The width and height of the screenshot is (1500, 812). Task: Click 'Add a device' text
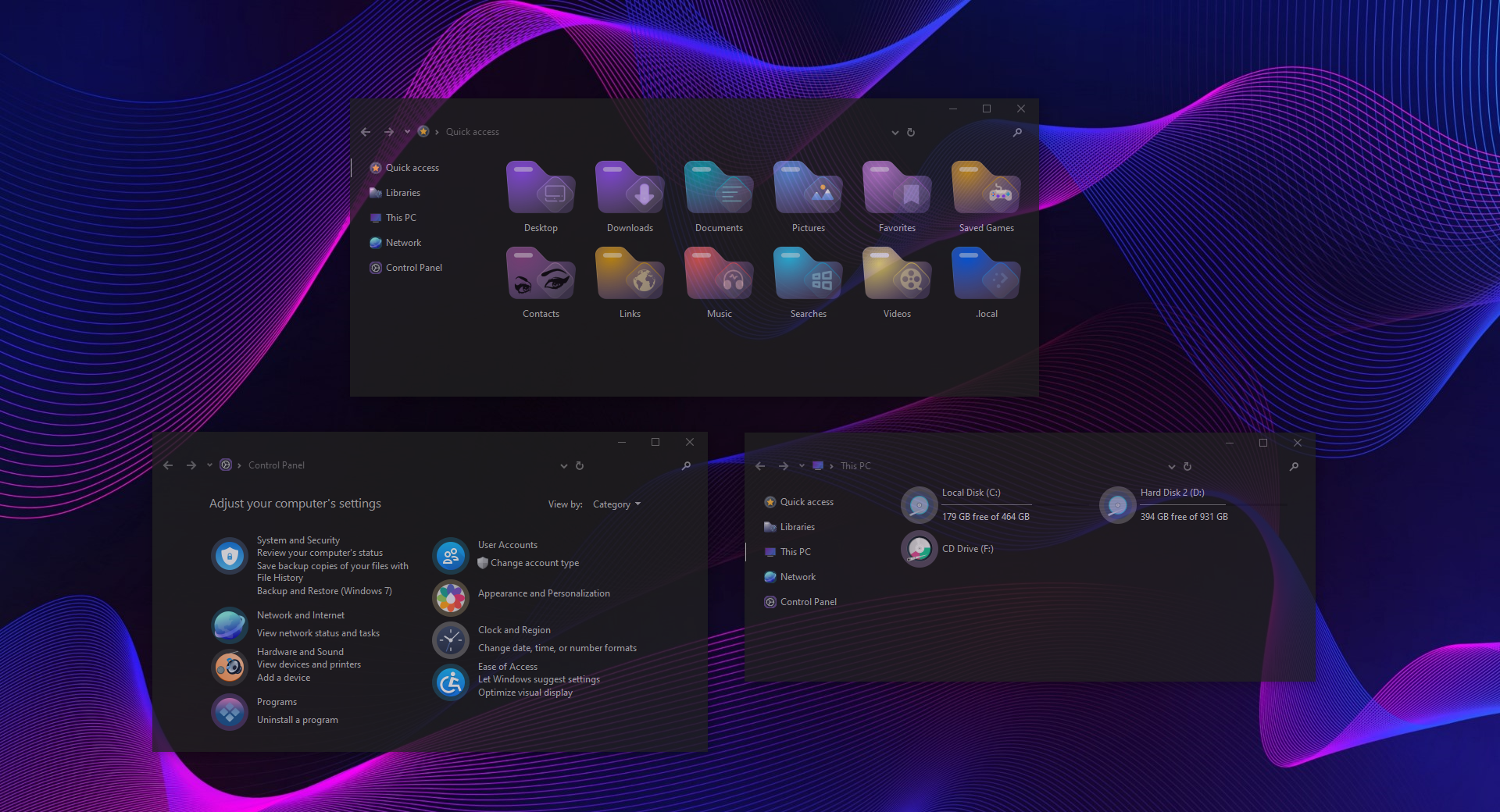point(284,678)
